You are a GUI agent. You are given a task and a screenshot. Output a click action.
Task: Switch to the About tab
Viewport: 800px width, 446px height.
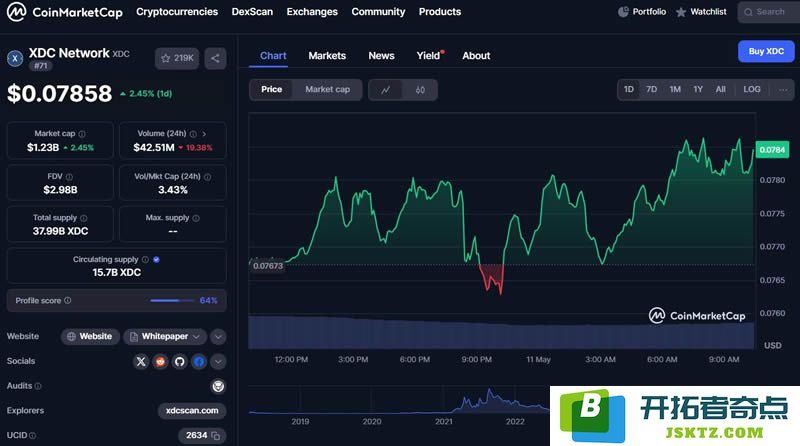(476, 56)
